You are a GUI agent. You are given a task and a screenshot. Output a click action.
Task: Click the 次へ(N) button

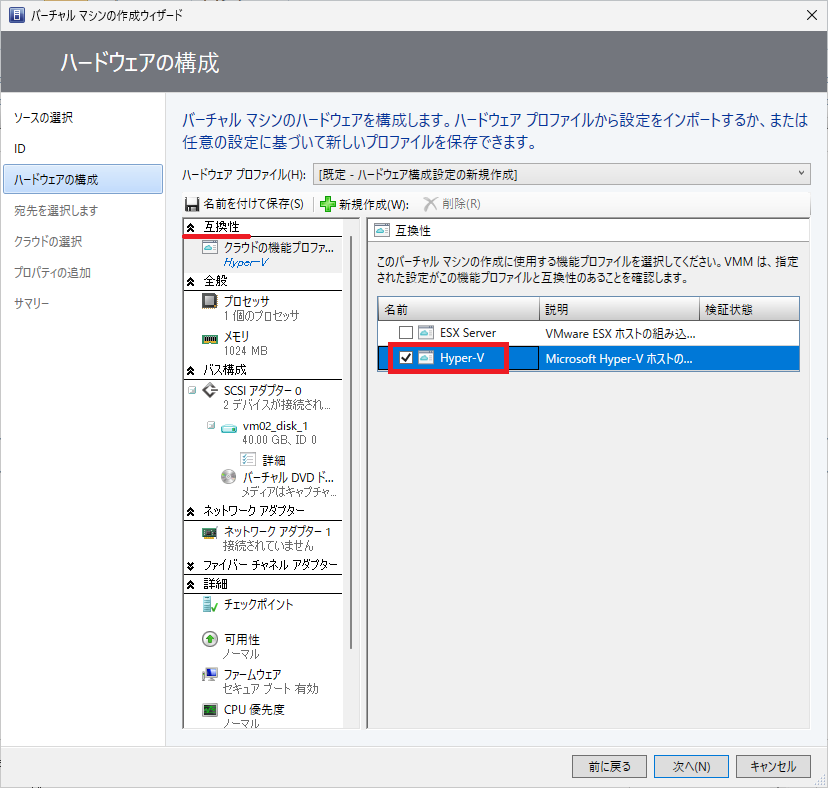point(691,766)
